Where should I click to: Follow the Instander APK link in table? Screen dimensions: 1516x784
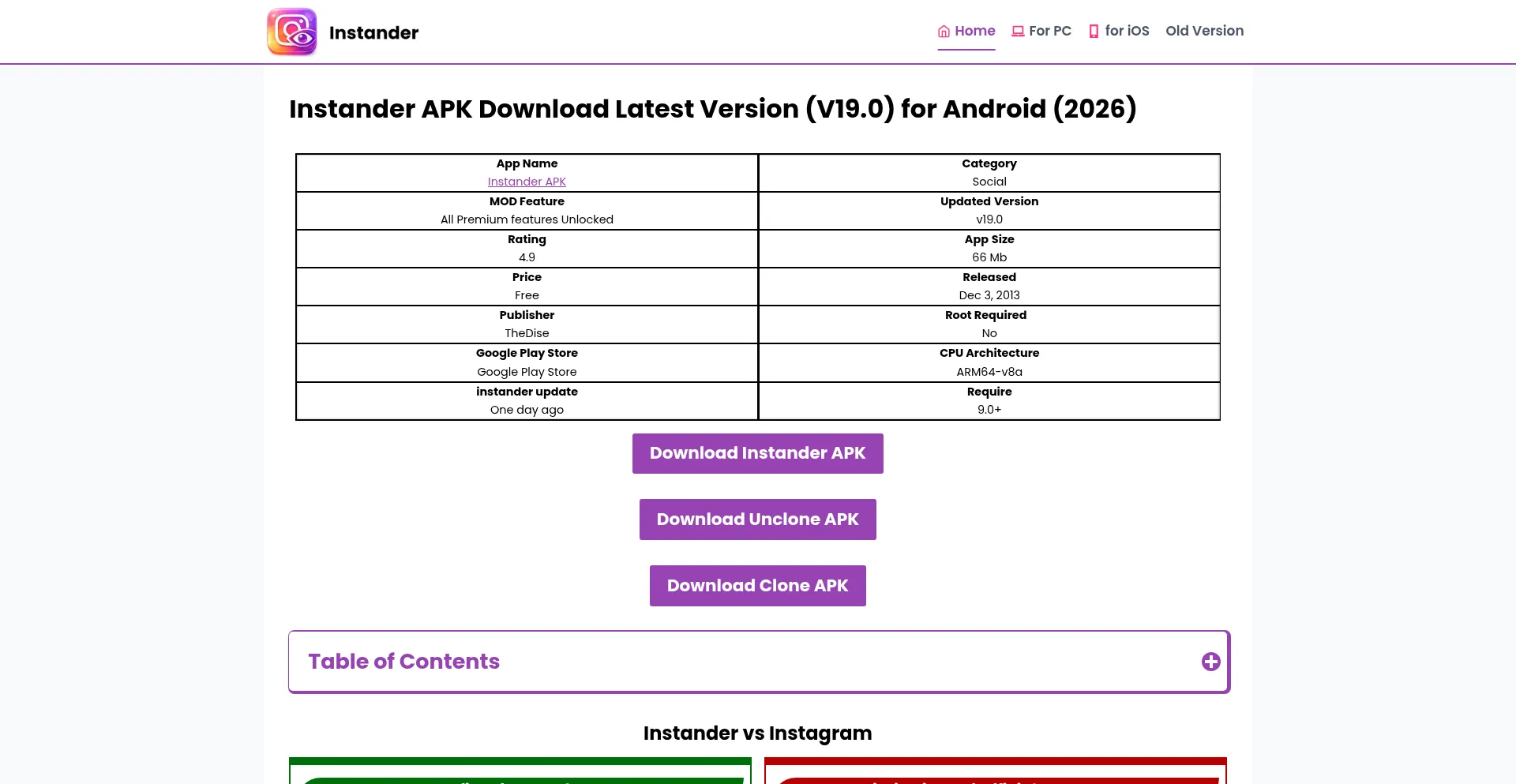click(527, 182)
